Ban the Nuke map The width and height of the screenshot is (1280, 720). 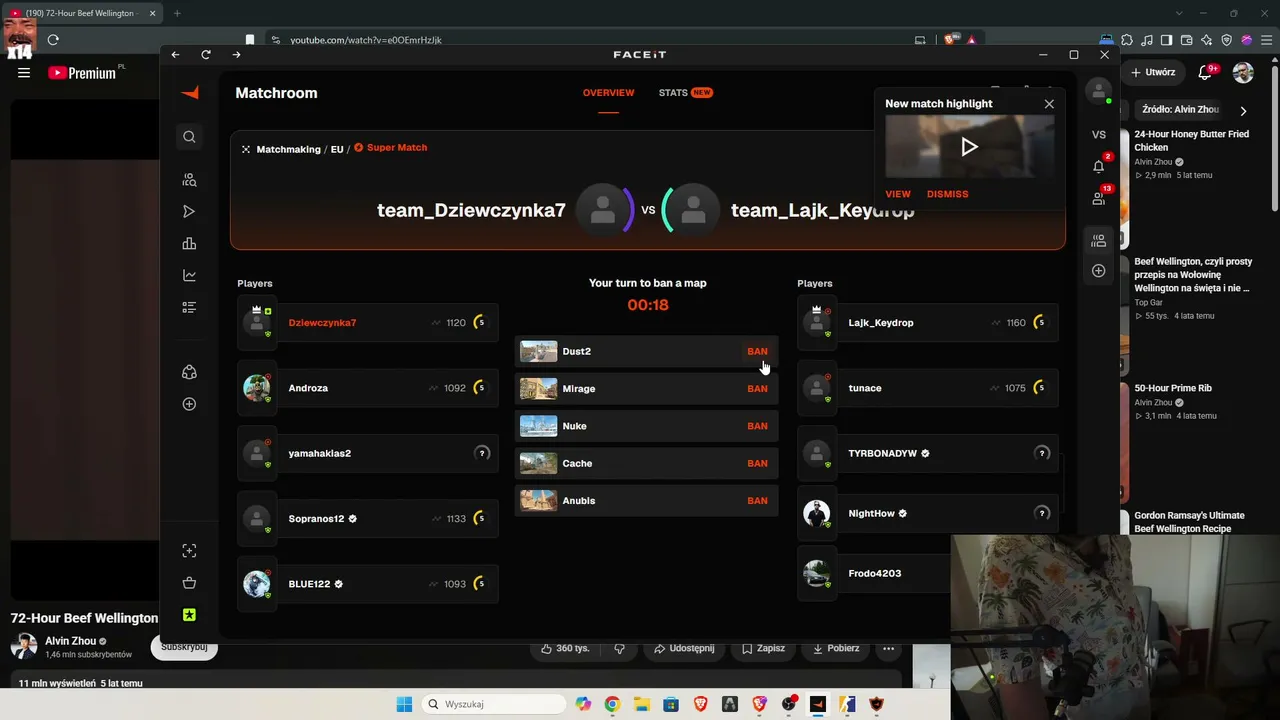[757, 426]
